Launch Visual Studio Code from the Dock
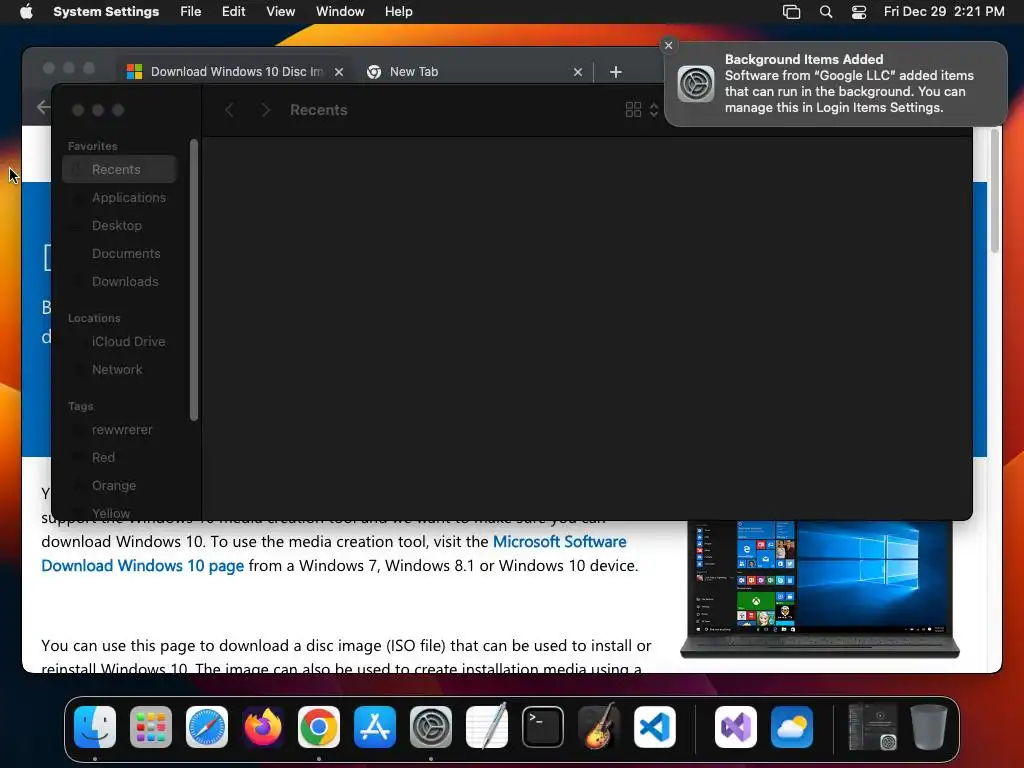Image resolution: width=1024 pixels, height=768 pixels. [x=655, y=727]
